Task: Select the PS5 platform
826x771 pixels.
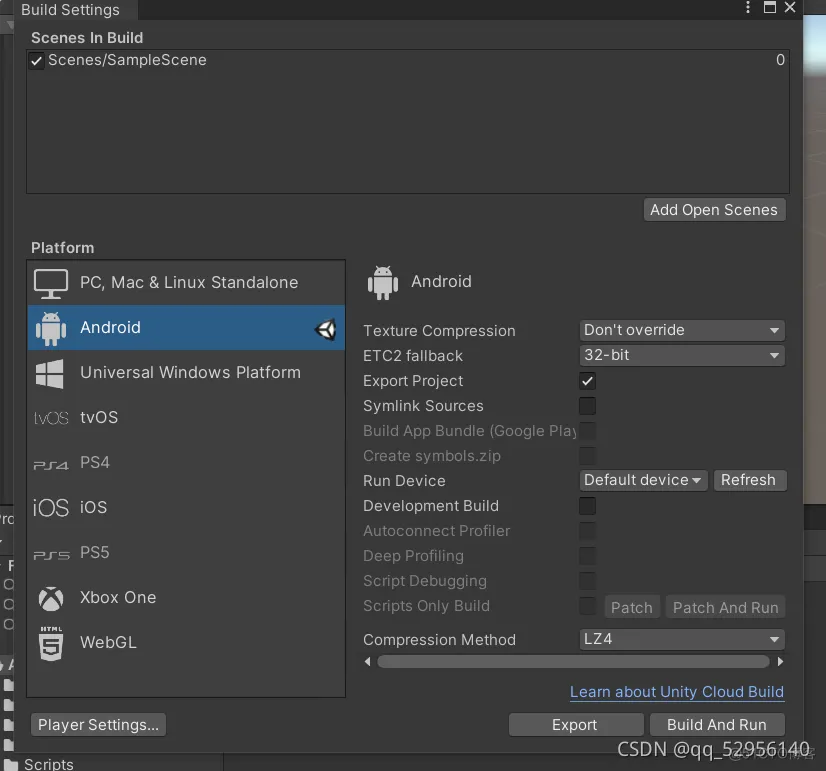Action: [186, 553]
